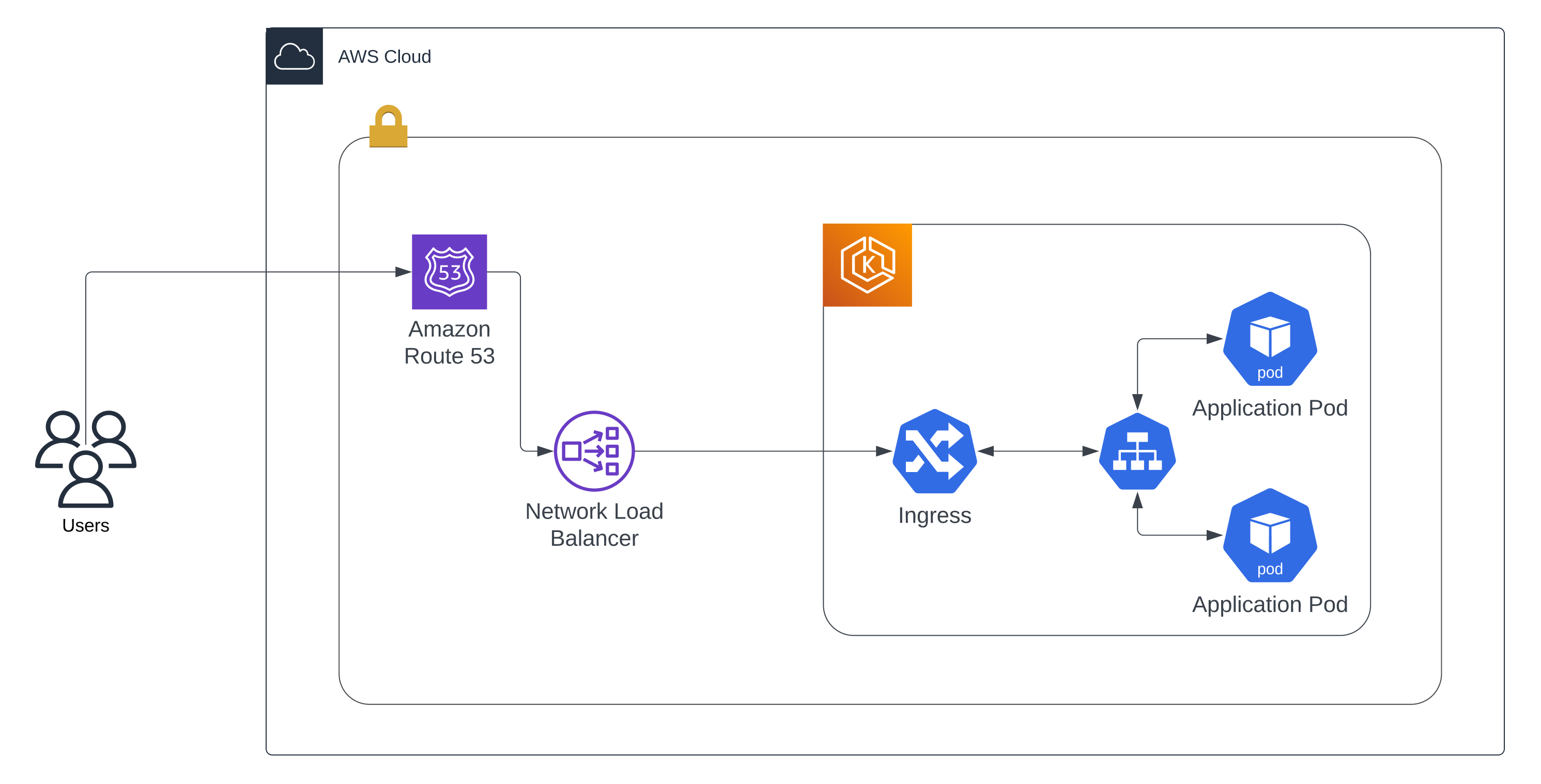Click the arrow between Ingress and service
Viewport: 1541px width, 784px height.
[1038, 451]
